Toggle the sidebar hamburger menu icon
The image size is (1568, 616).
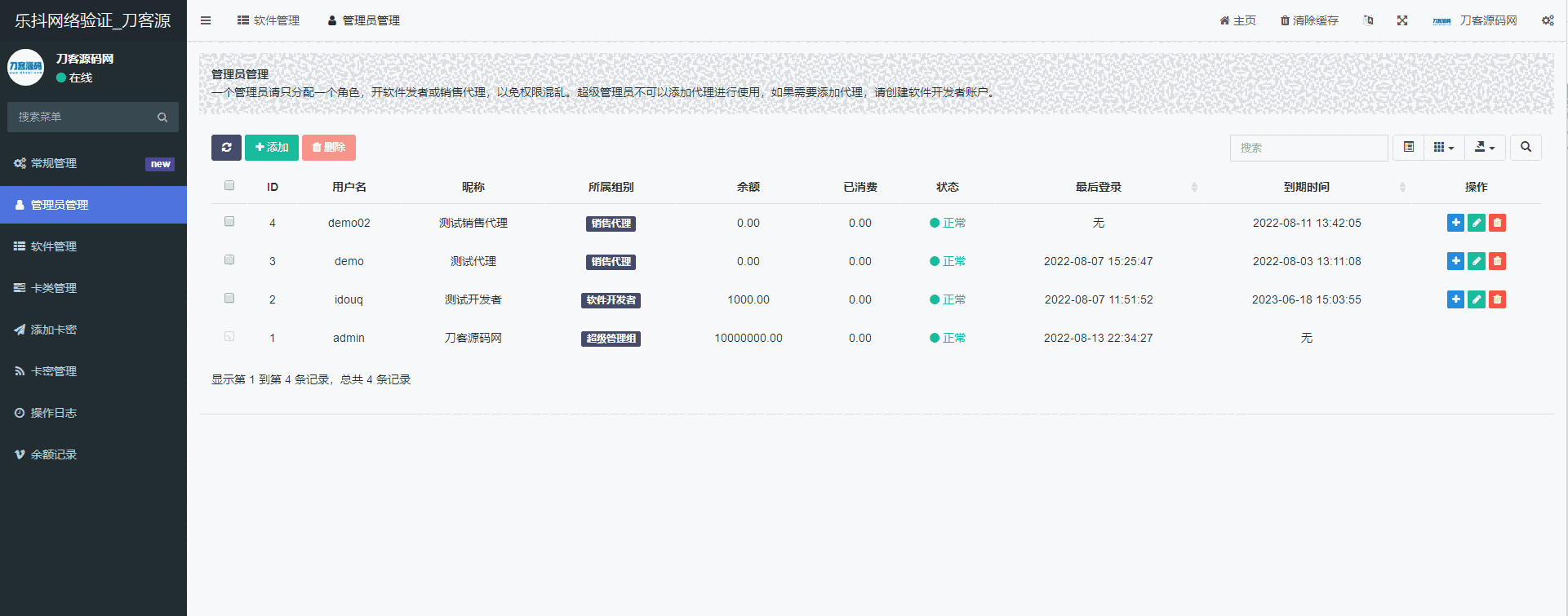tap(206, 20)
